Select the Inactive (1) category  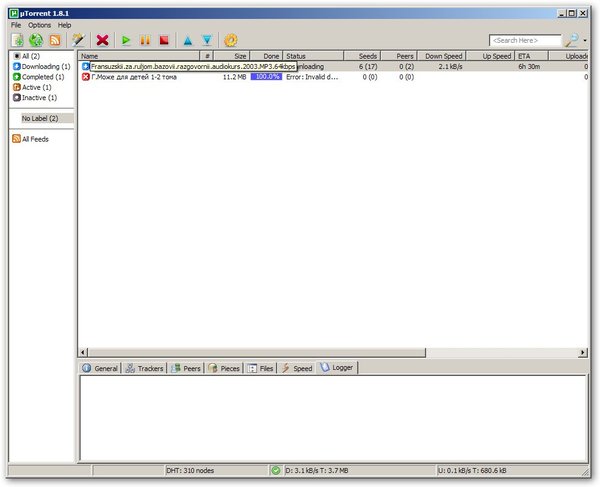pos(35,98)
